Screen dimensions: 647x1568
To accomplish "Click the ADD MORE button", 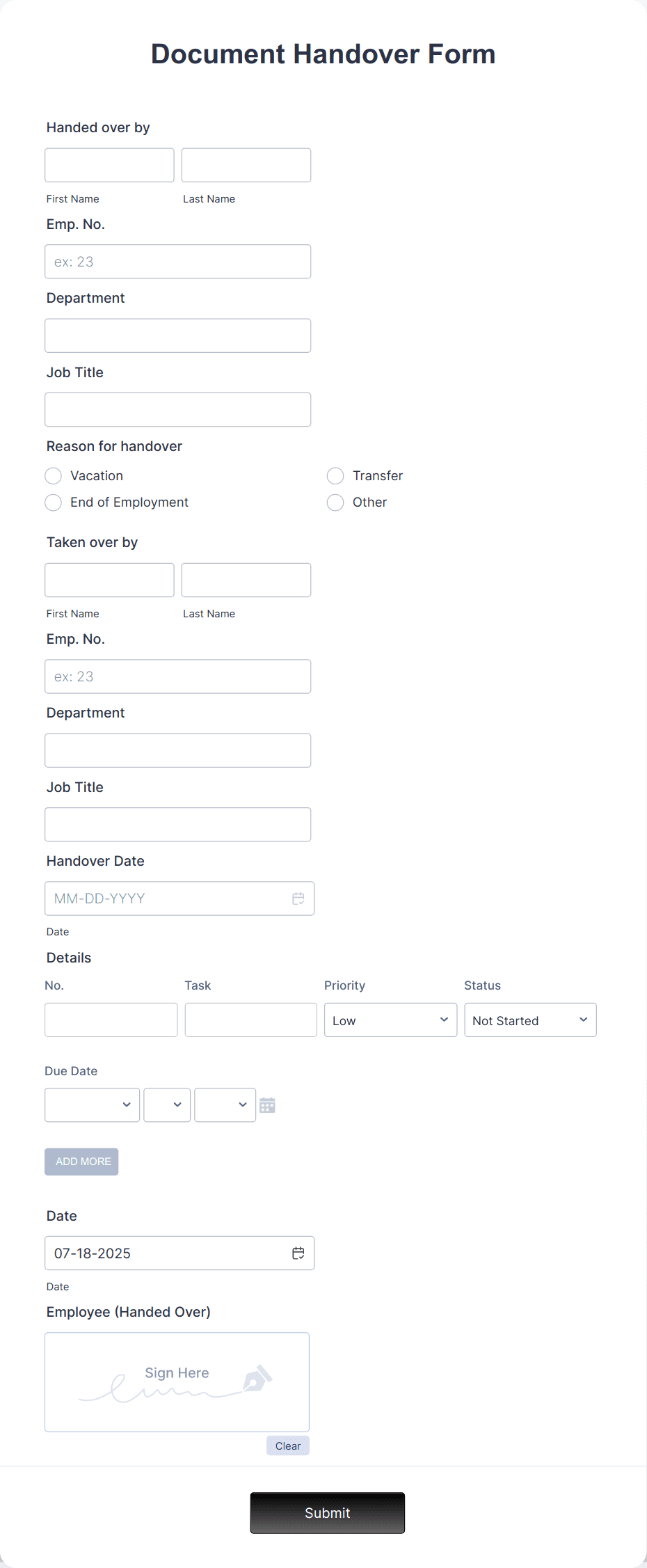I will (x=81, y=1161).
